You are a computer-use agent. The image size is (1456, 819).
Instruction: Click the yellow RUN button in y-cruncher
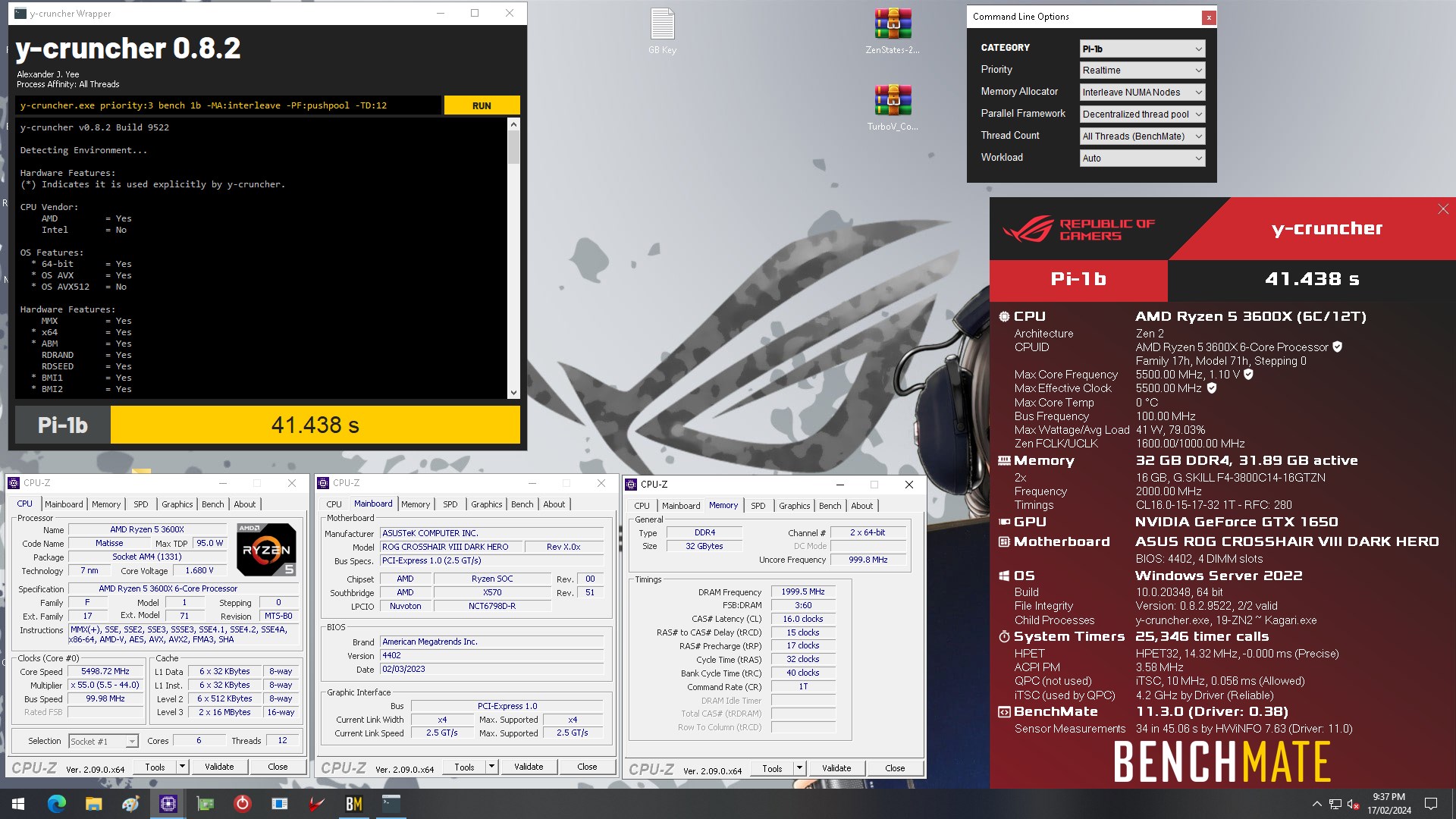point(482,105)
